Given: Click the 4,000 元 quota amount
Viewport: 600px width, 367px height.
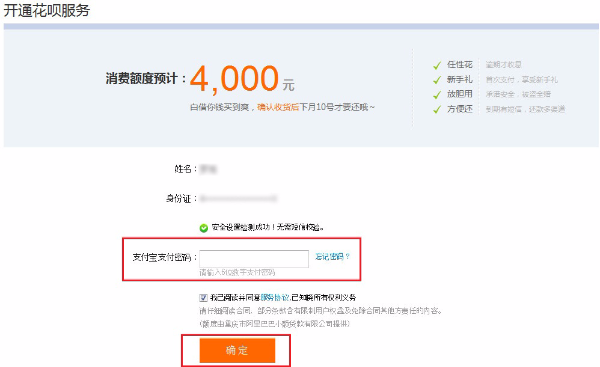Looking at the screenshot, I should point(242,78).
